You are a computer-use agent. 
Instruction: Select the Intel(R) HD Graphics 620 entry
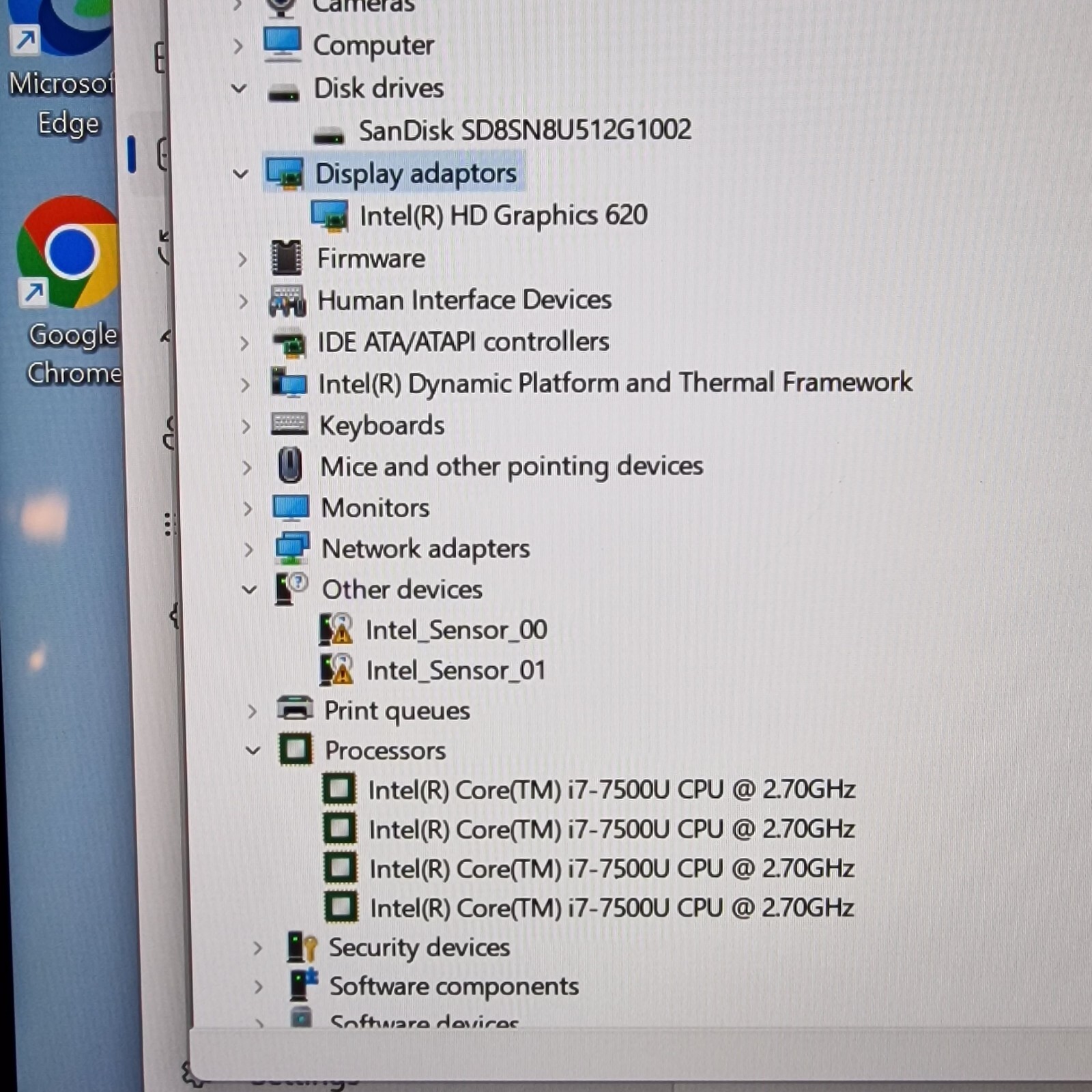(503, 216)
